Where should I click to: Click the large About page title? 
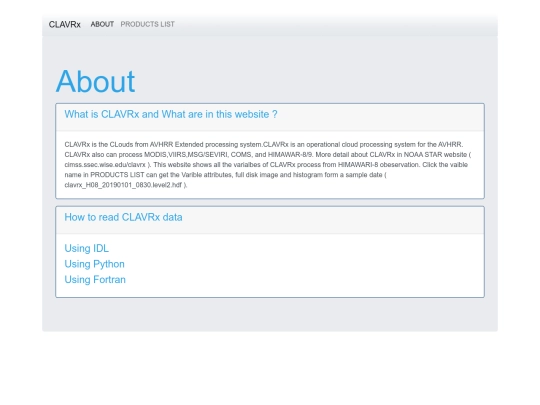click(95, 82)
